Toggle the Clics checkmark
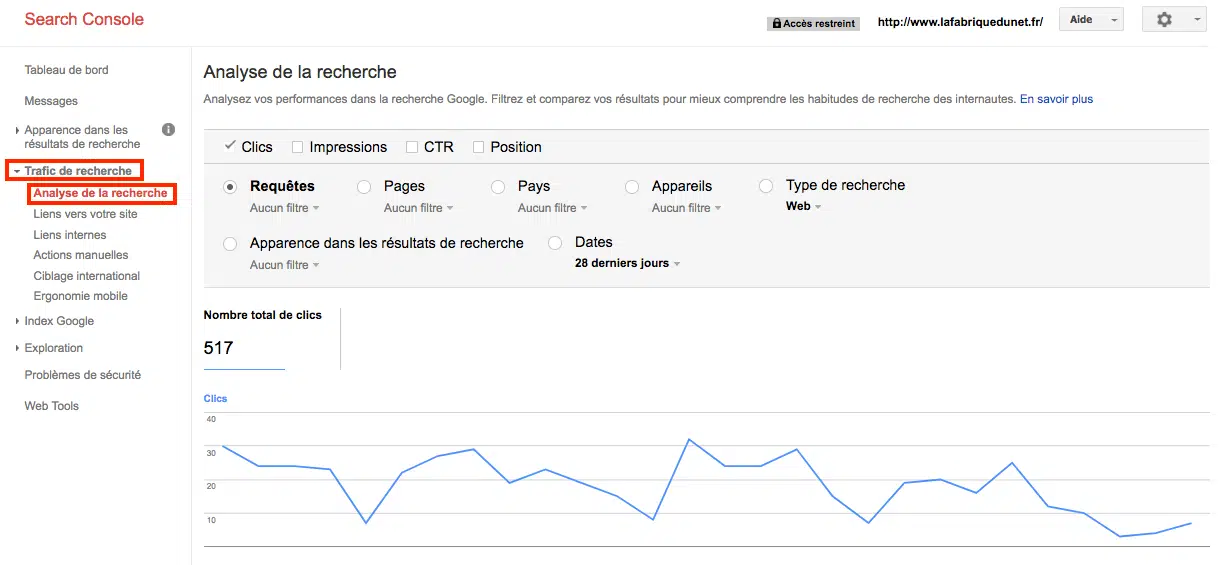The width and height of the screenshot is (1230, 565). coord(230,146)
